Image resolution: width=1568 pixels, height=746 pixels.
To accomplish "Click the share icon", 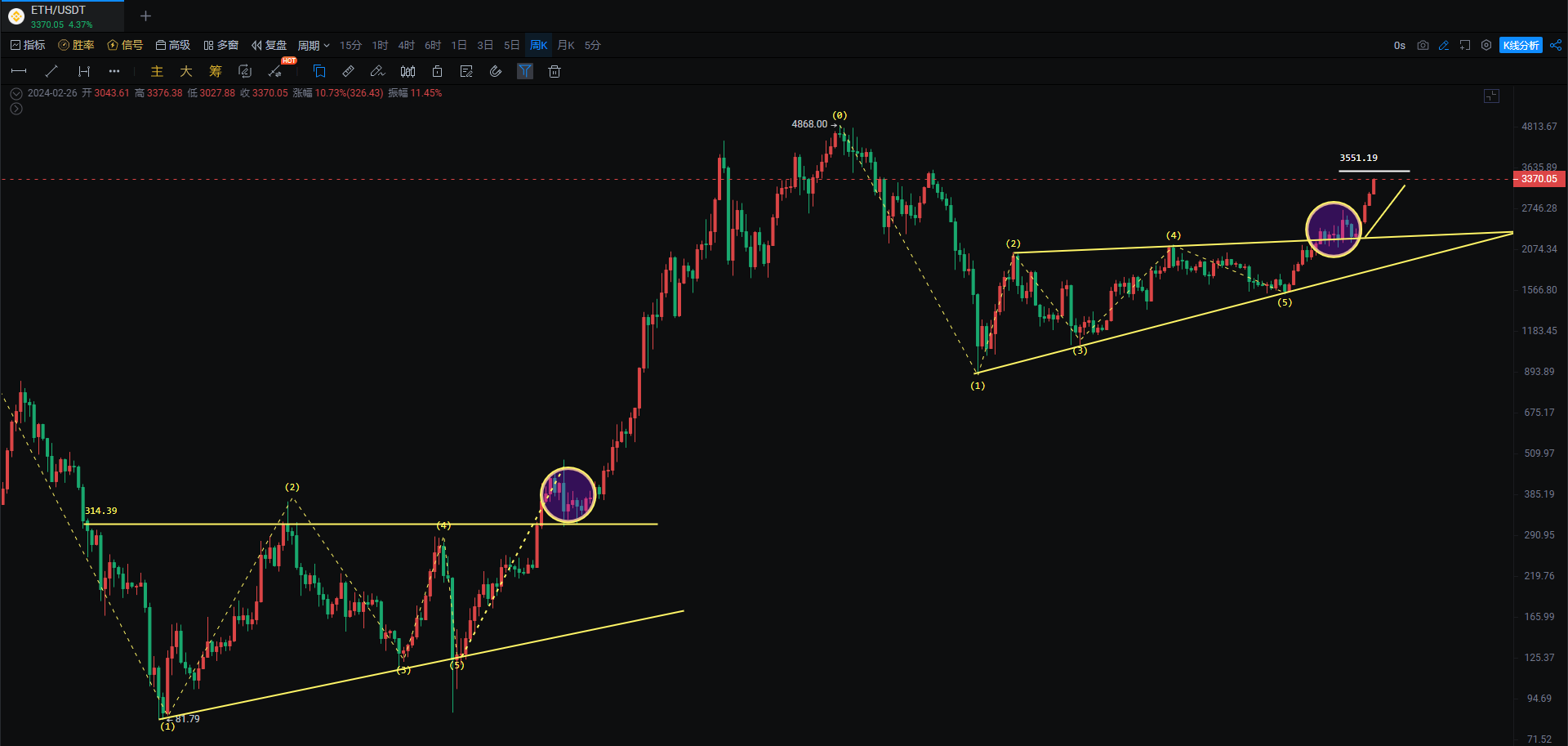I will pyautogui.click(x=1556, y=45).
